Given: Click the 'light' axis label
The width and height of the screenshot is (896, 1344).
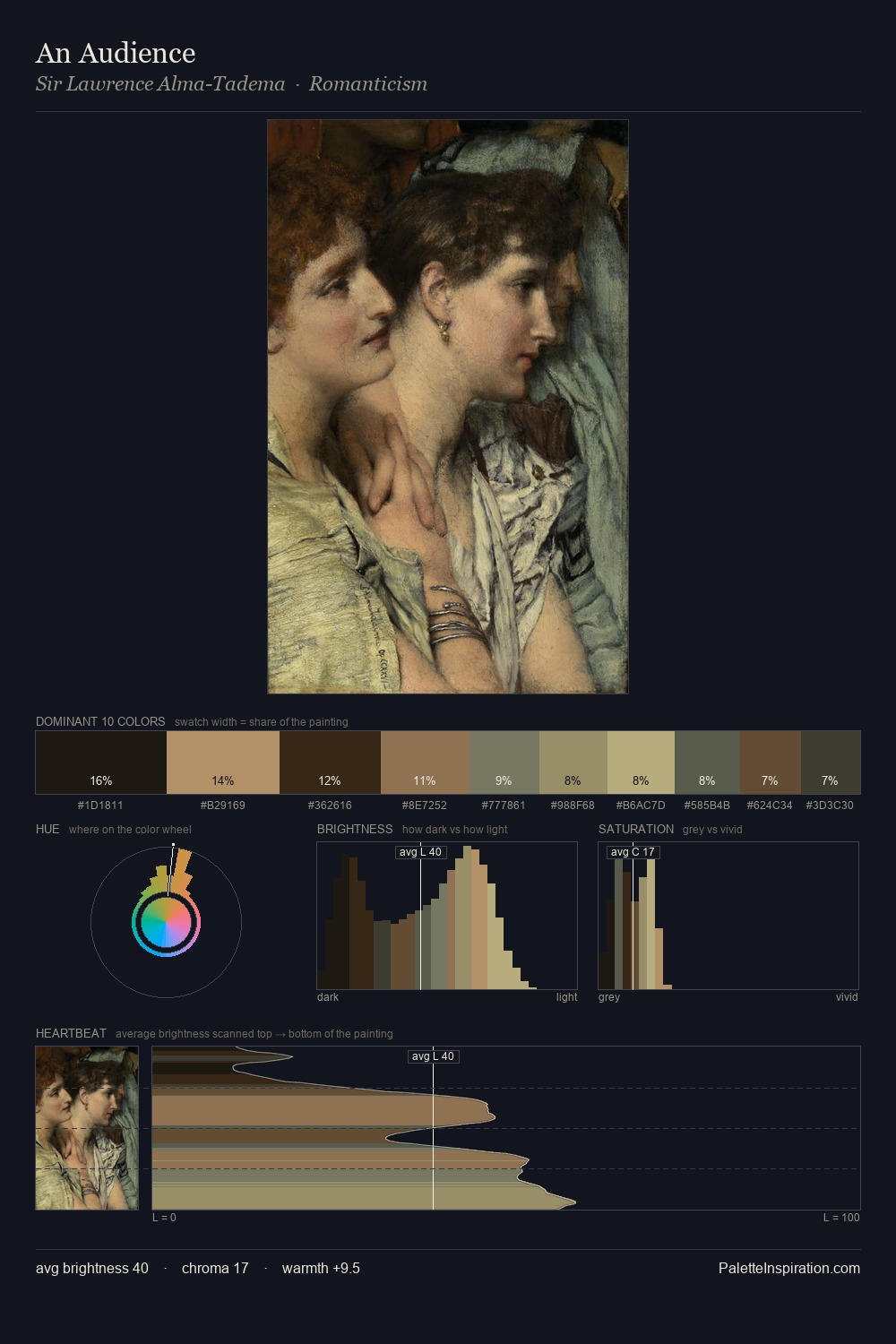Looking at the screenshot, I should tap(567, 997).
